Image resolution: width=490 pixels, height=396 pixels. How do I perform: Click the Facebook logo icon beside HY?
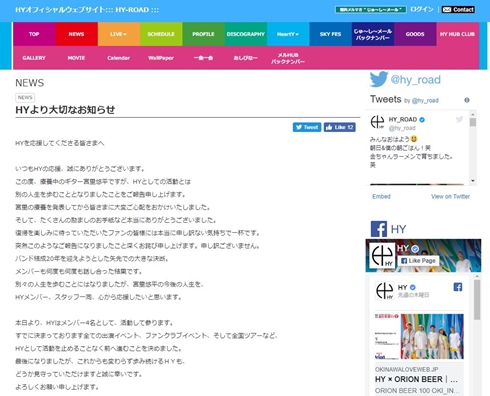point(379,229)
